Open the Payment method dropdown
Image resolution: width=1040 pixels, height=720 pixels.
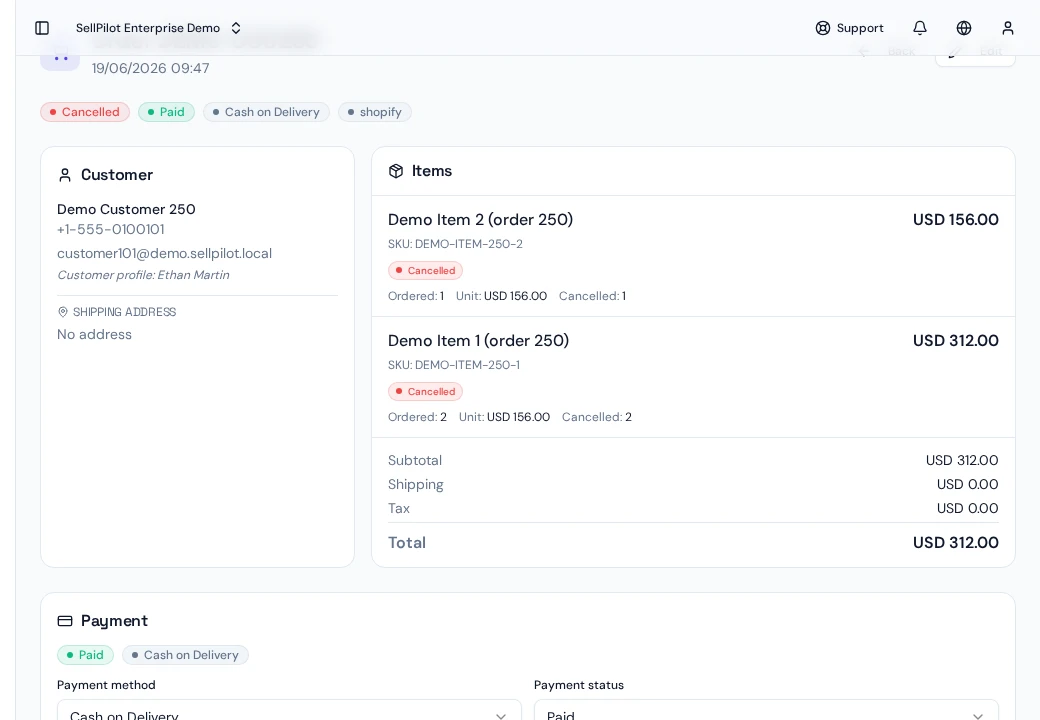(x=289, y=709)
